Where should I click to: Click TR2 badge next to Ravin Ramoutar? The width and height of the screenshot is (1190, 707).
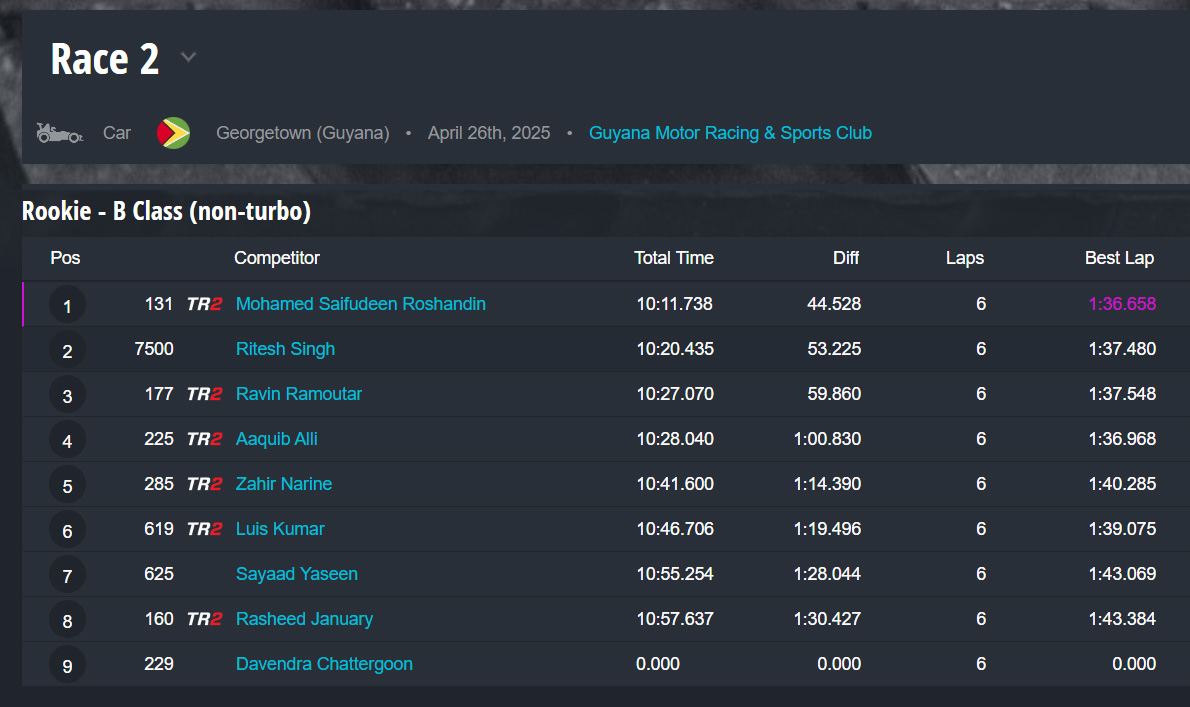pyautogui.click(x=204, y=394)
